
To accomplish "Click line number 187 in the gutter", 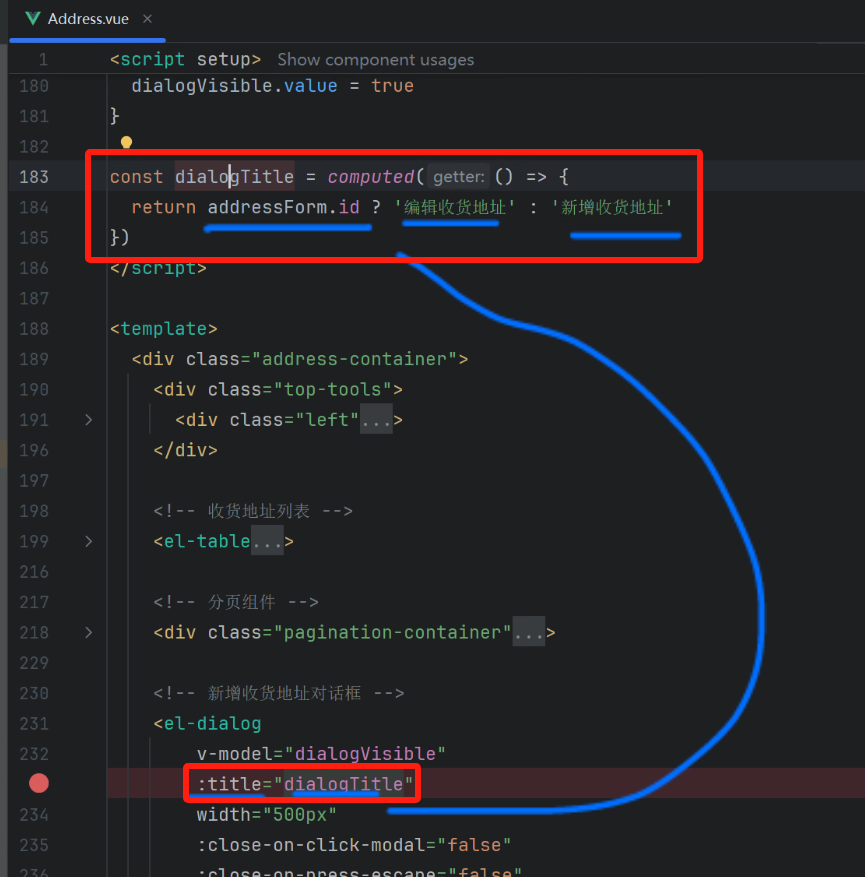I will (x=34, y=298).
